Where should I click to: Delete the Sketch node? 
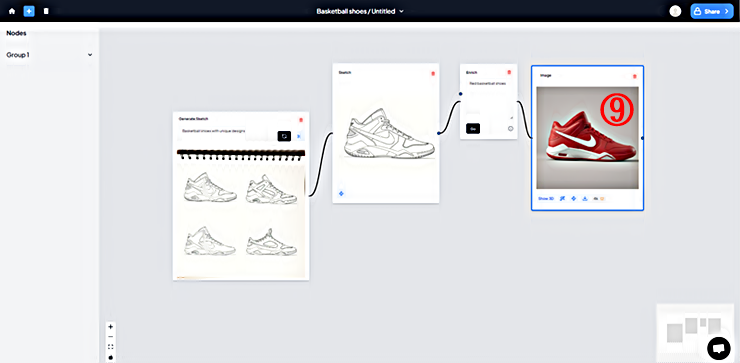(433, 74)
